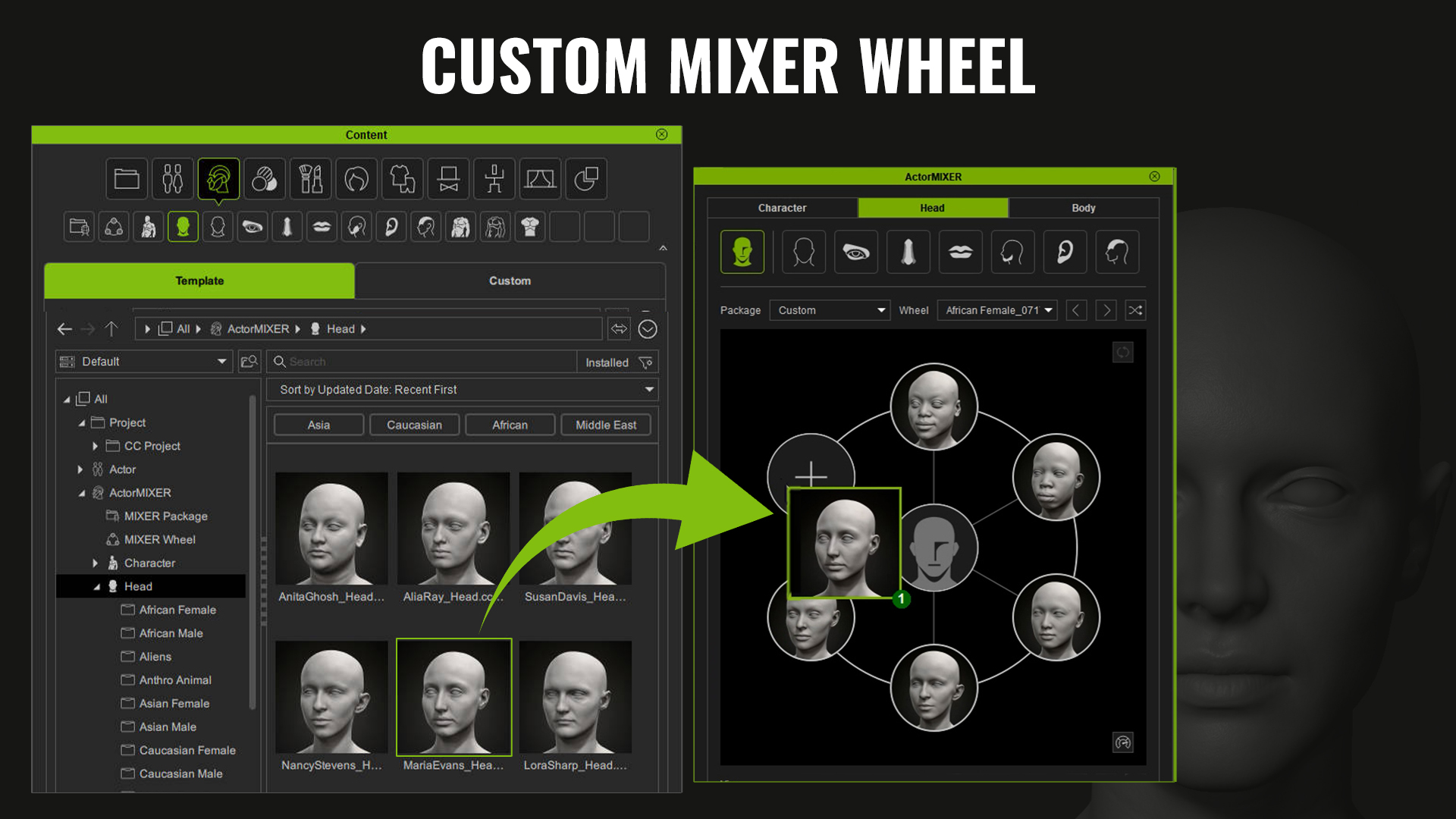
Task: Switch to the Template tab in Content
Action: click(x=199, y=281)
